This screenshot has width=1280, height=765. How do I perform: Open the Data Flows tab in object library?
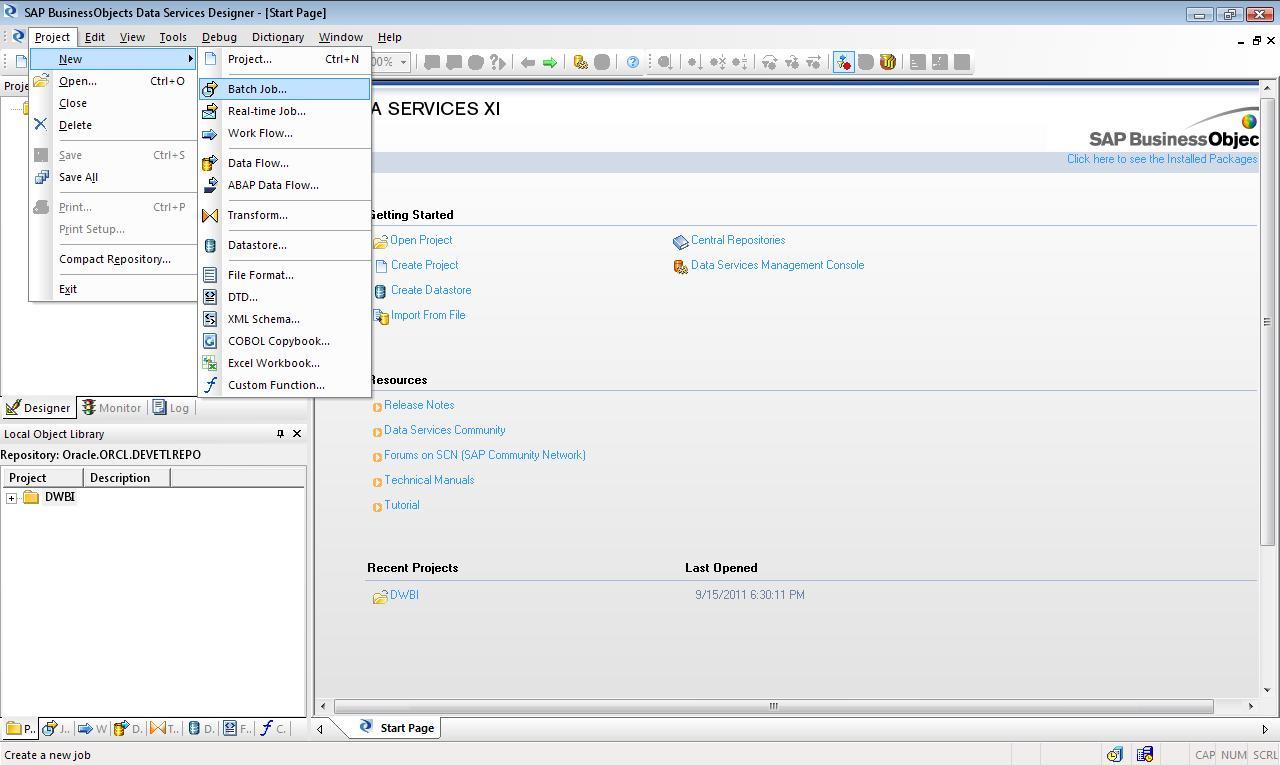pyautogui.click(x=128, y=728)
